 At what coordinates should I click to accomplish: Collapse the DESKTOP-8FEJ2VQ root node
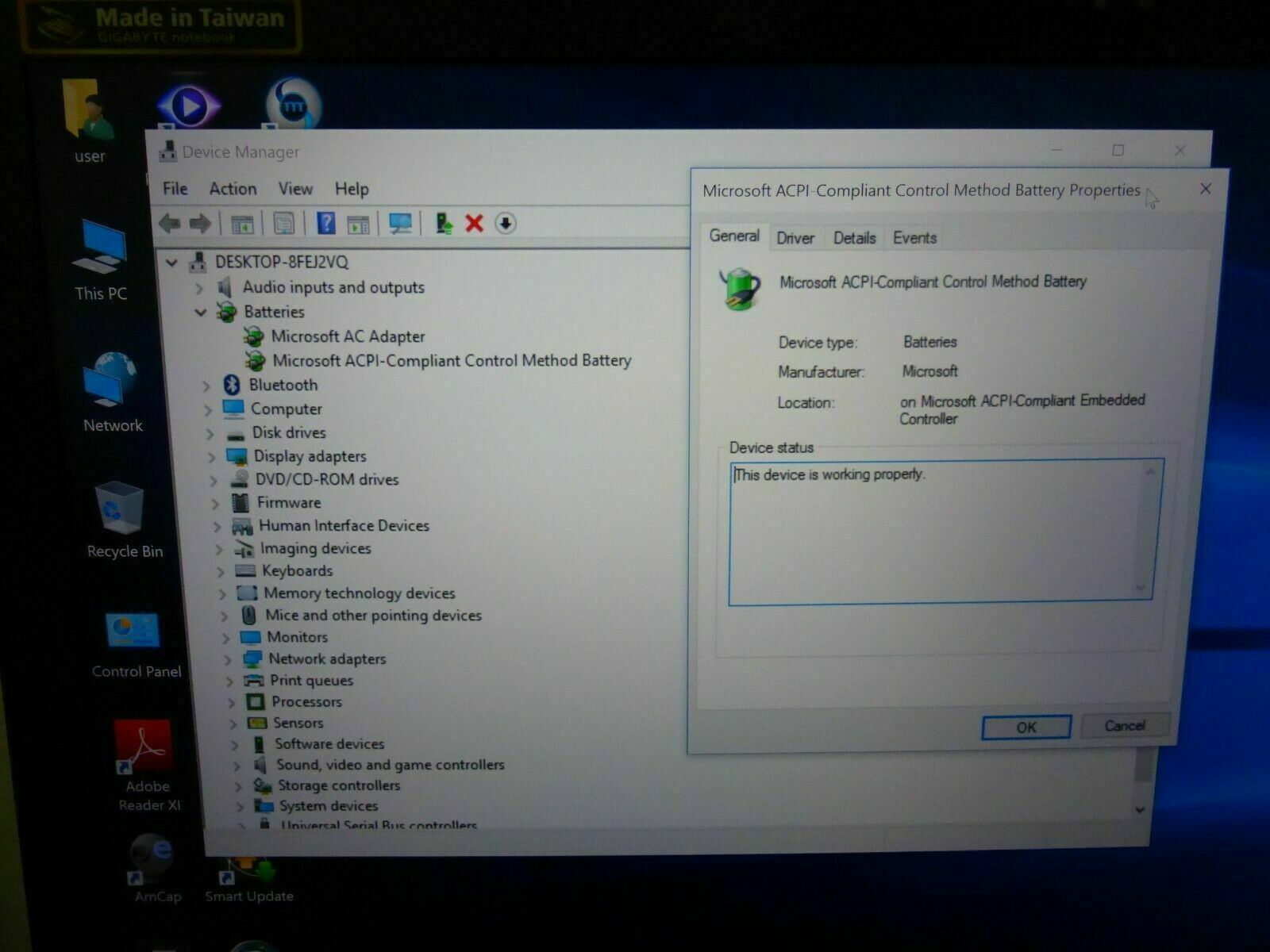tap(171, 262)
